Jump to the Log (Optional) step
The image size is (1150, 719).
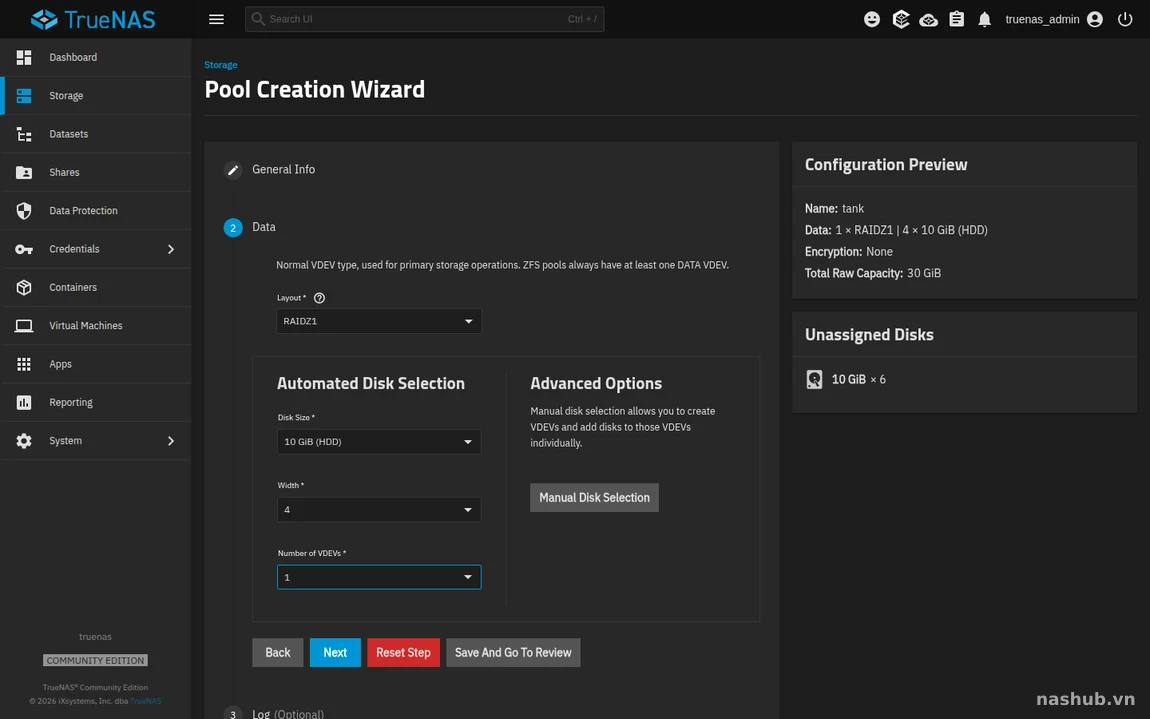288,713
